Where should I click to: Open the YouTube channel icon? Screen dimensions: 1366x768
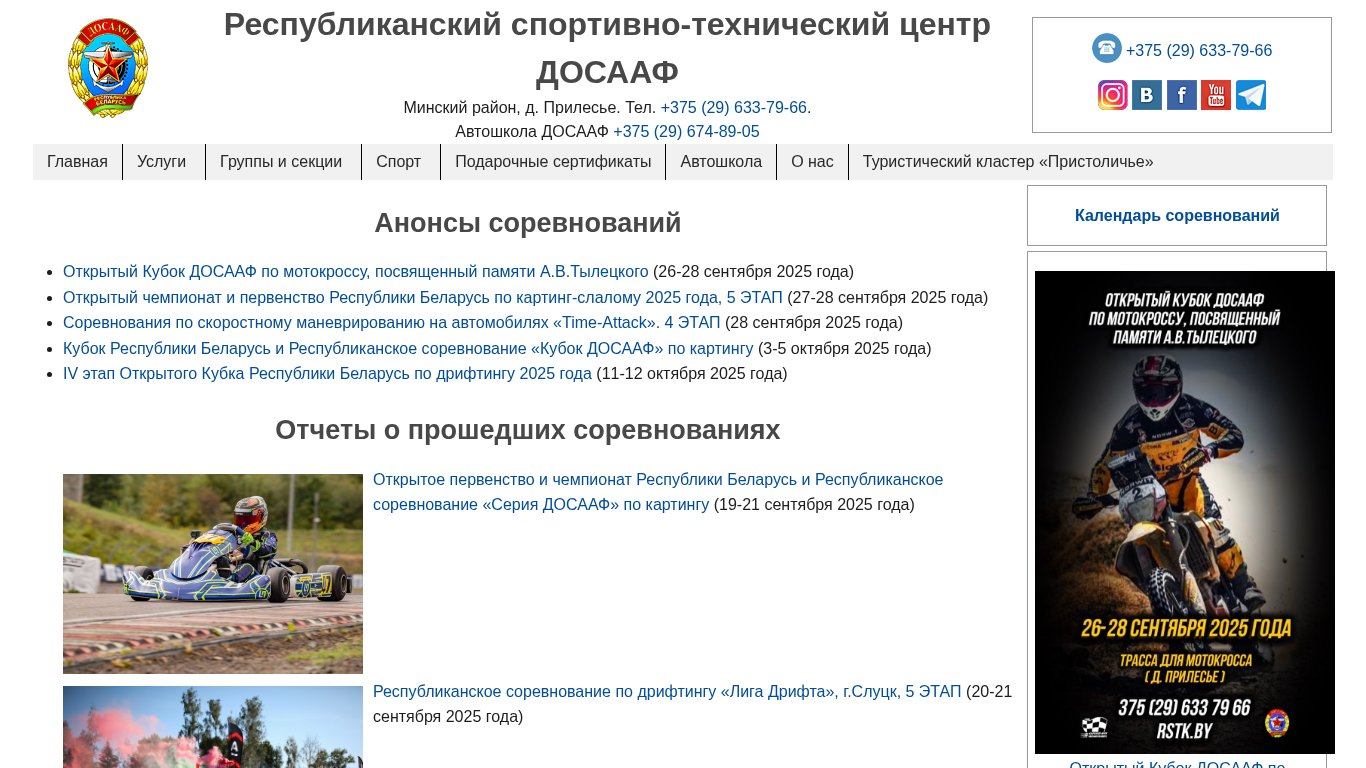click(x=1216, y=95)
